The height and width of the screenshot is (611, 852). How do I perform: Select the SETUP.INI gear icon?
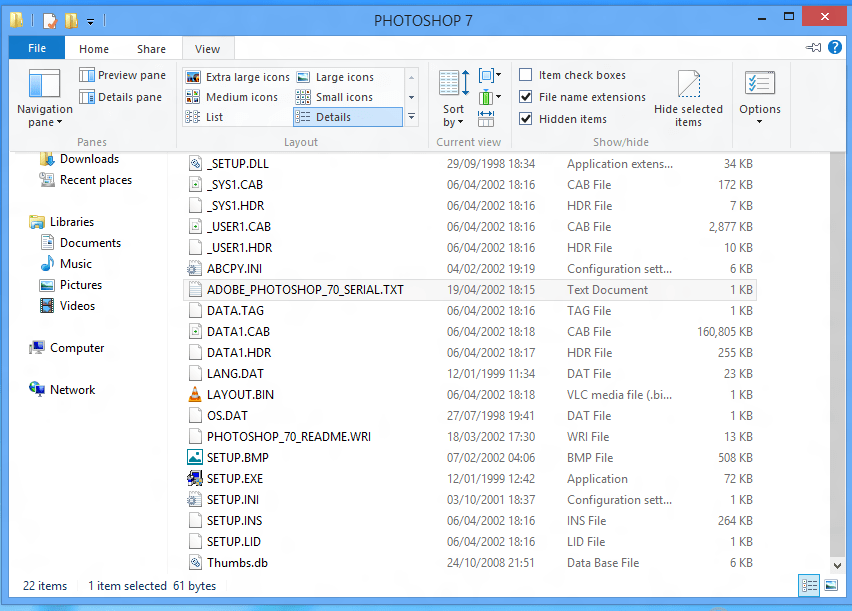click(x=195, y=500)
